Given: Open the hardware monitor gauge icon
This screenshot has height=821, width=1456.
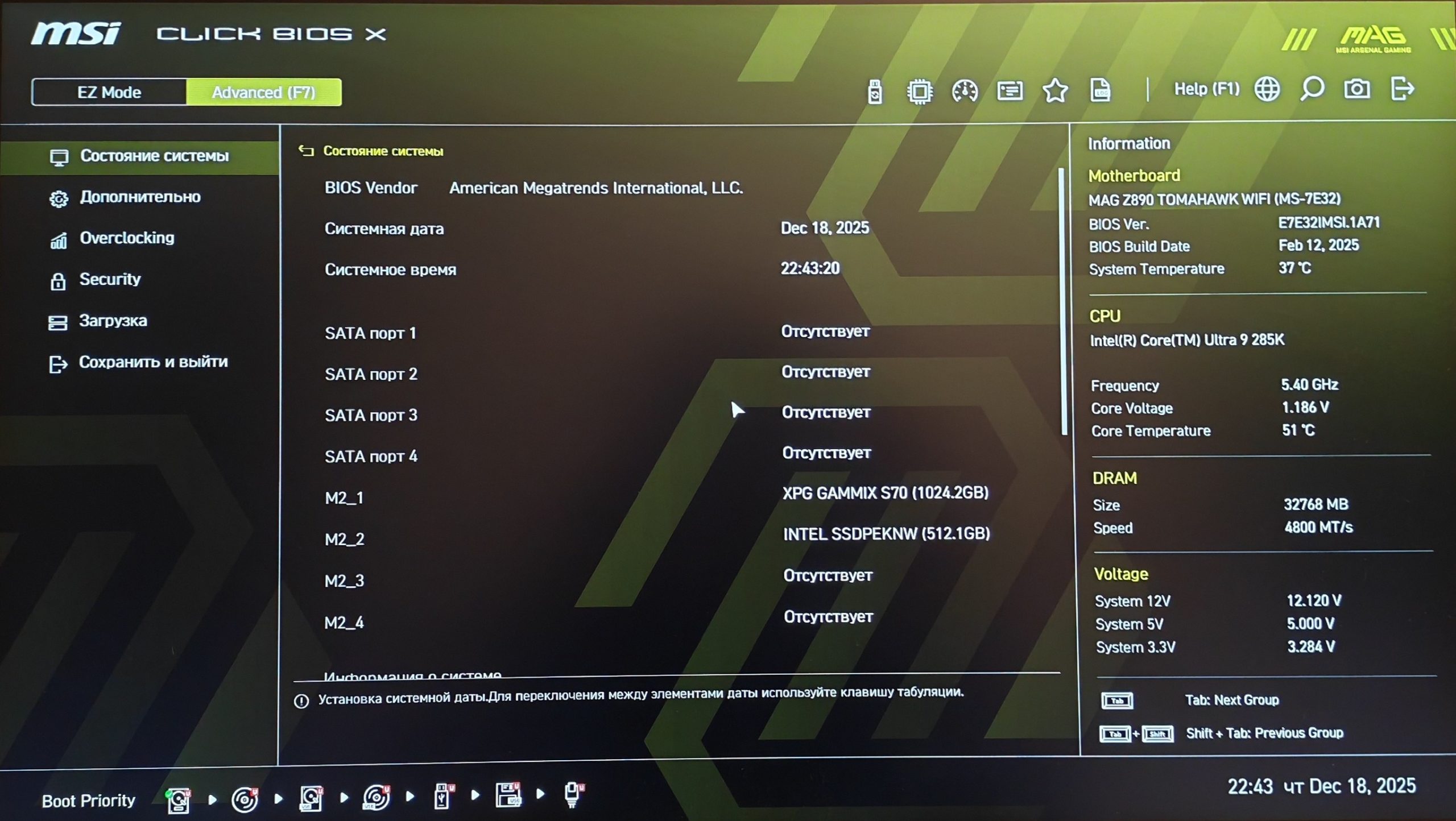Looking at the screenshot, I should (965, 91).
